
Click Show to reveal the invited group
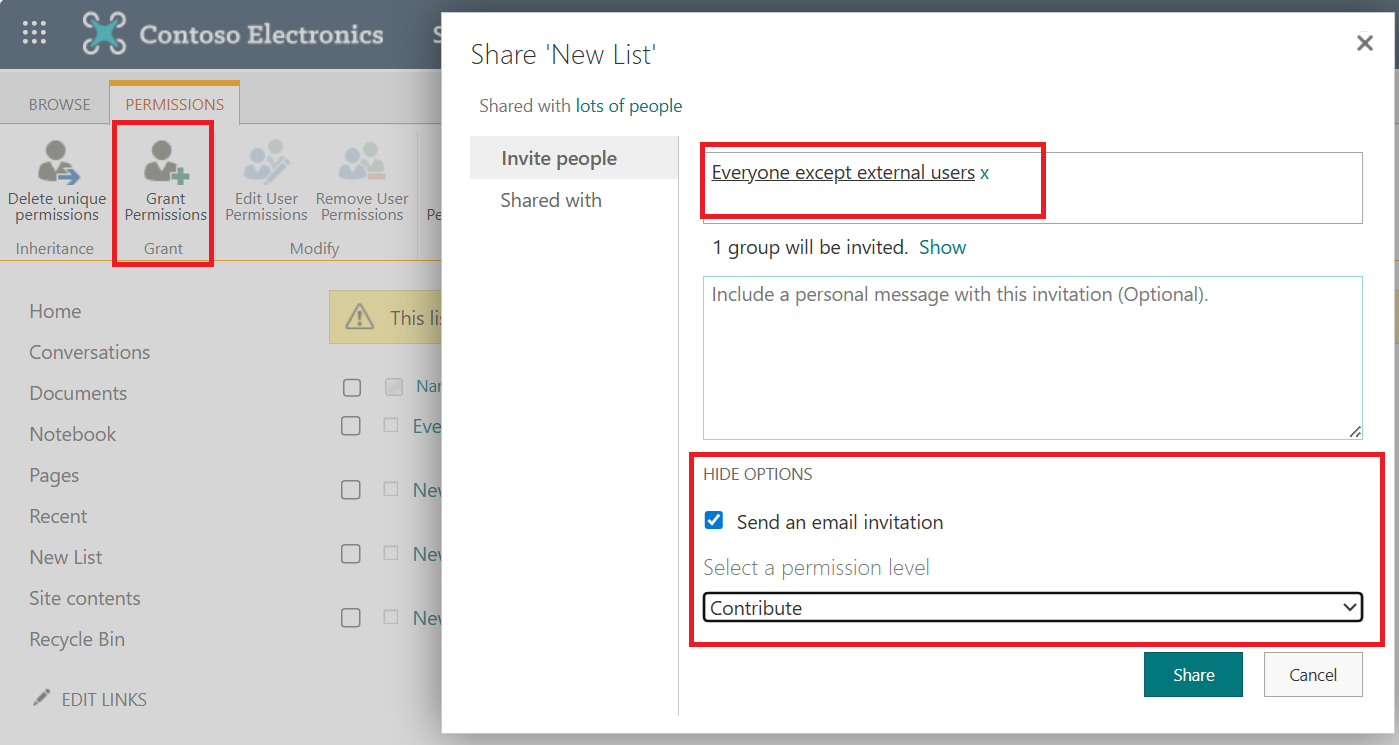click(x=942, y=246)
